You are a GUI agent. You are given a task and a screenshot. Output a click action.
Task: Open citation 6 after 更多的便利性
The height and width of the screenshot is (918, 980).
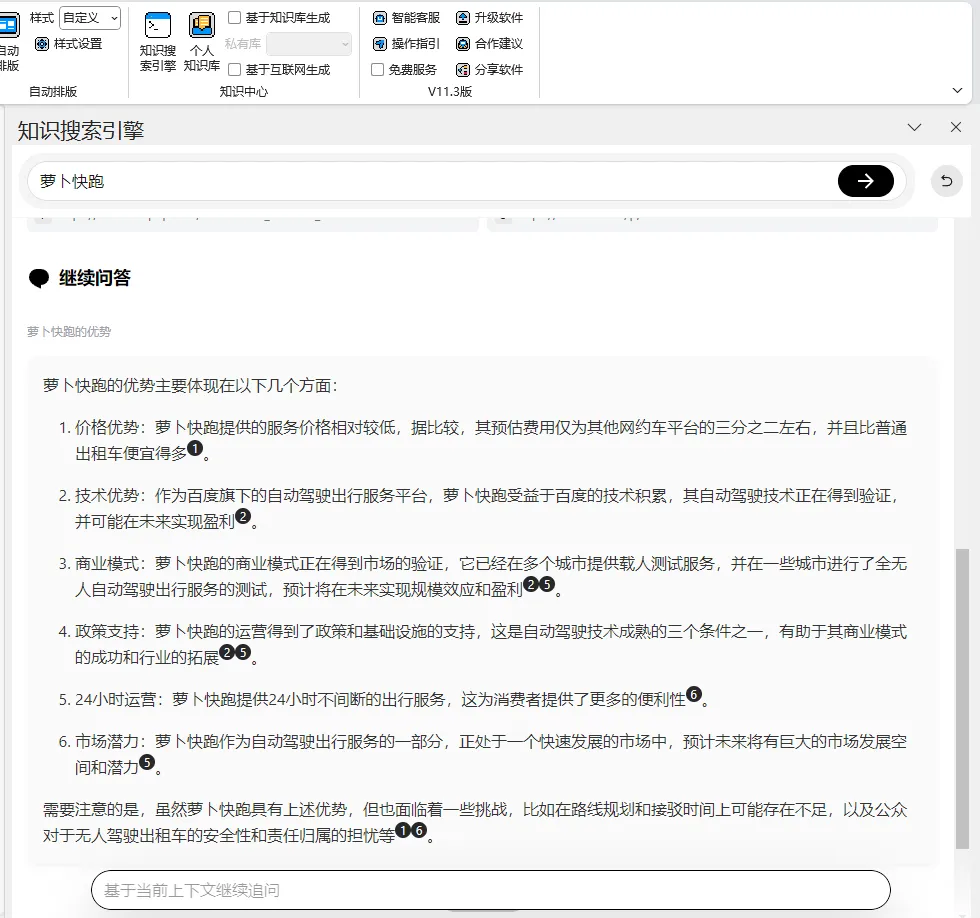(694, 694)
